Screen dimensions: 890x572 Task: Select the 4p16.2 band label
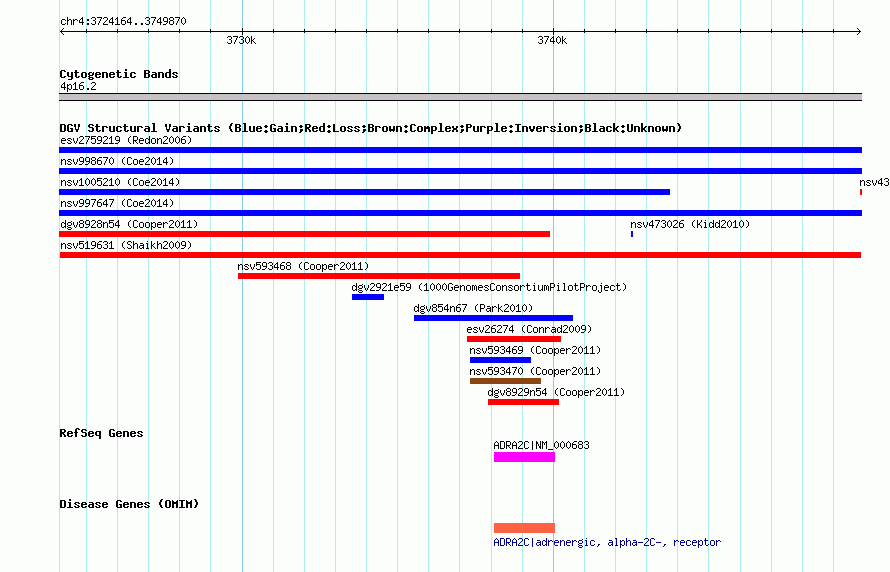coord(78,86)
